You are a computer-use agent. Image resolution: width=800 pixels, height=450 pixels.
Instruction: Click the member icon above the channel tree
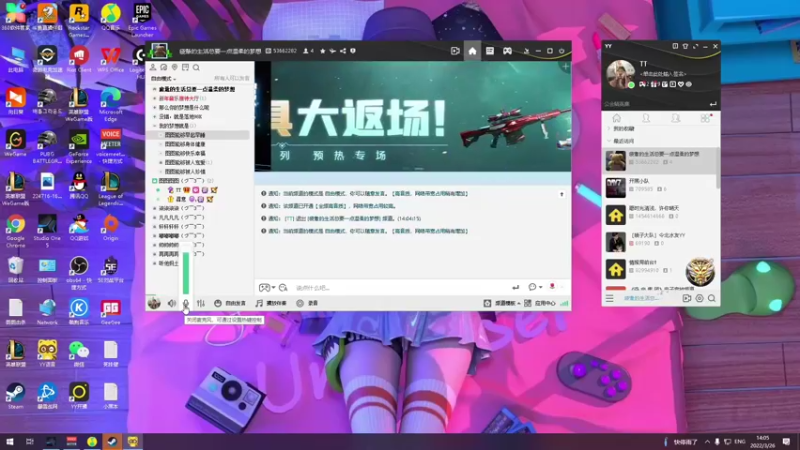[153, 67]
